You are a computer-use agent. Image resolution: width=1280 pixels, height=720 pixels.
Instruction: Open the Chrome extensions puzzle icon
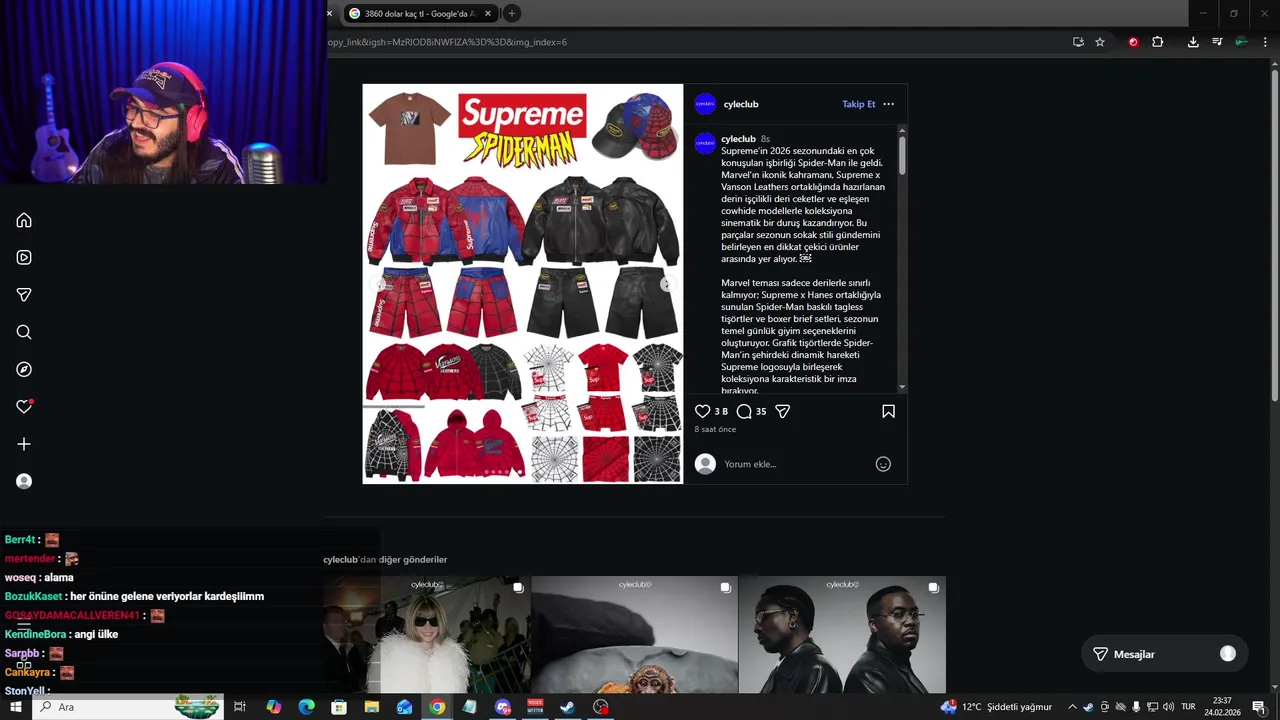pos(1158,42)
